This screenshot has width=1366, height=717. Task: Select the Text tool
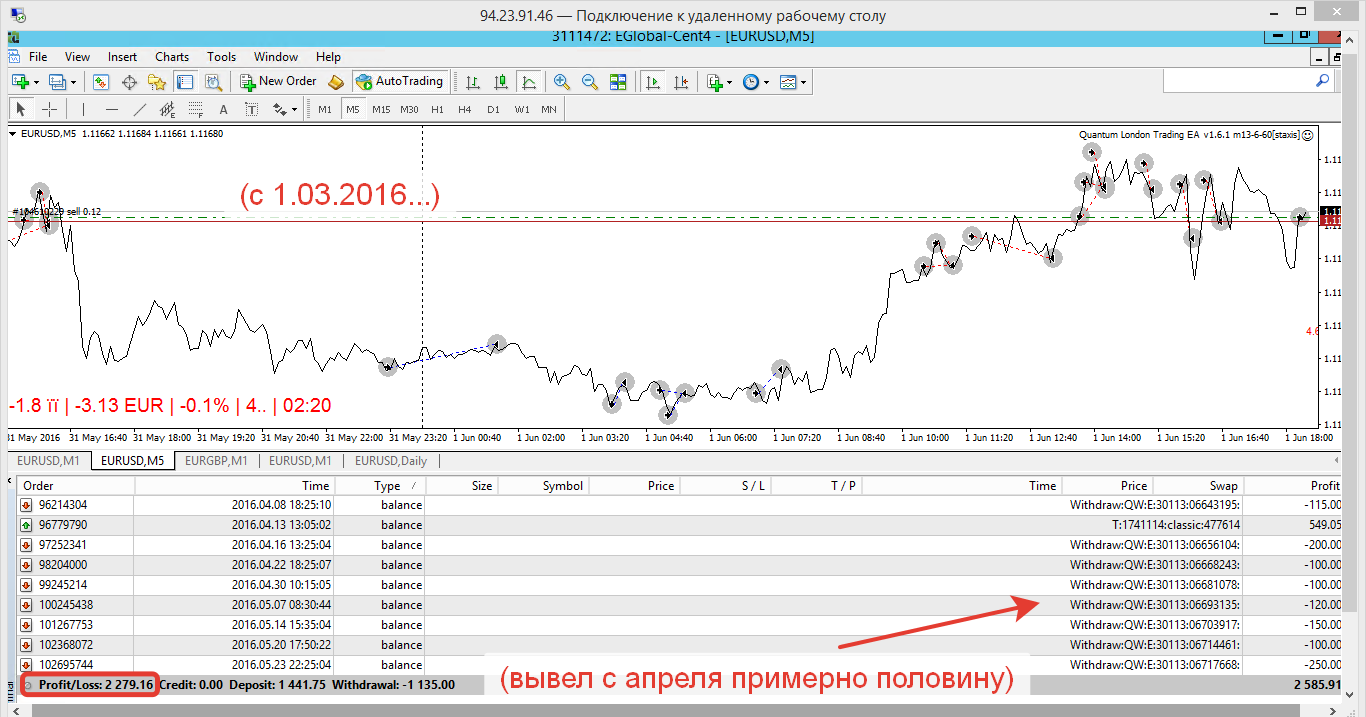pos(223,109)
